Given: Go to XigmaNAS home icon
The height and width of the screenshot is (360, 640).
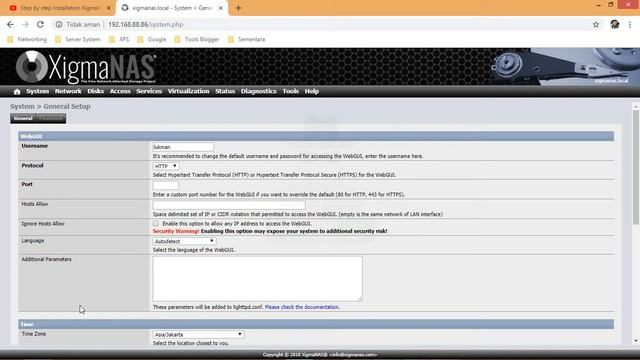Looking at the screenshot, I should pyautogui.click(x=17, y=91).
